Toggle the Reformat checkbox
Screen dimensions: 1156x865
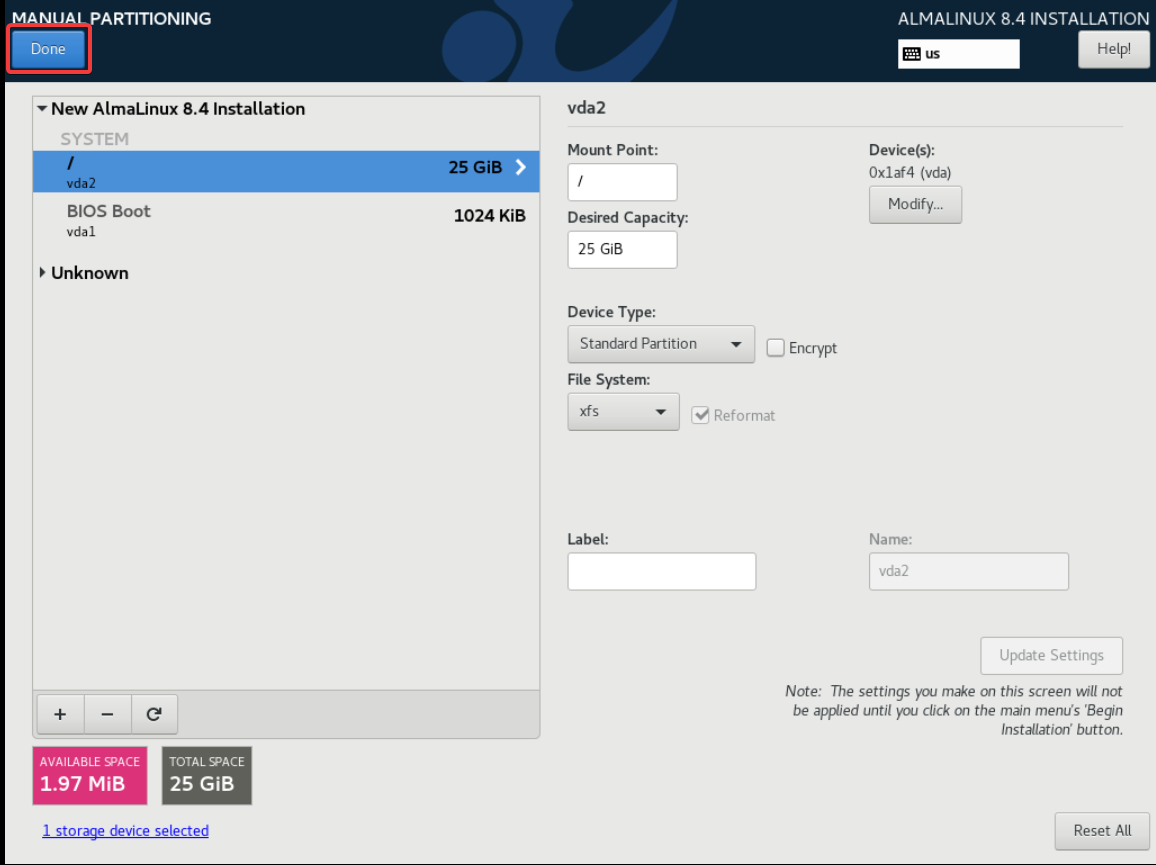(x=700, y=415)
